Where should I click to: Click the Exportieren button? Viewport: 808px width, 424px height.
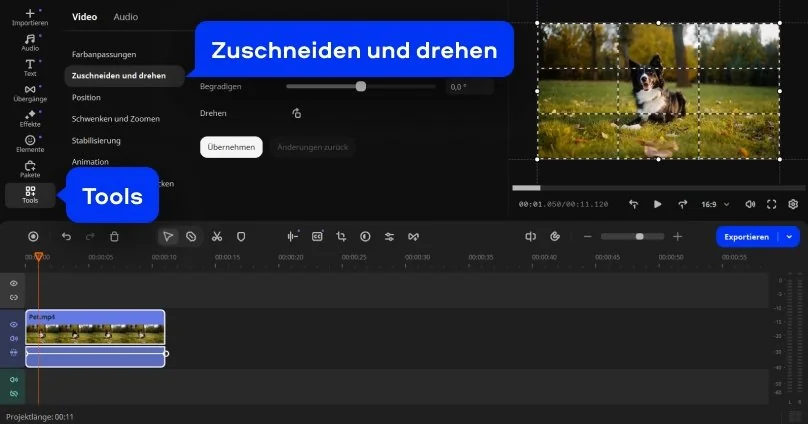[x=747, y=236]
